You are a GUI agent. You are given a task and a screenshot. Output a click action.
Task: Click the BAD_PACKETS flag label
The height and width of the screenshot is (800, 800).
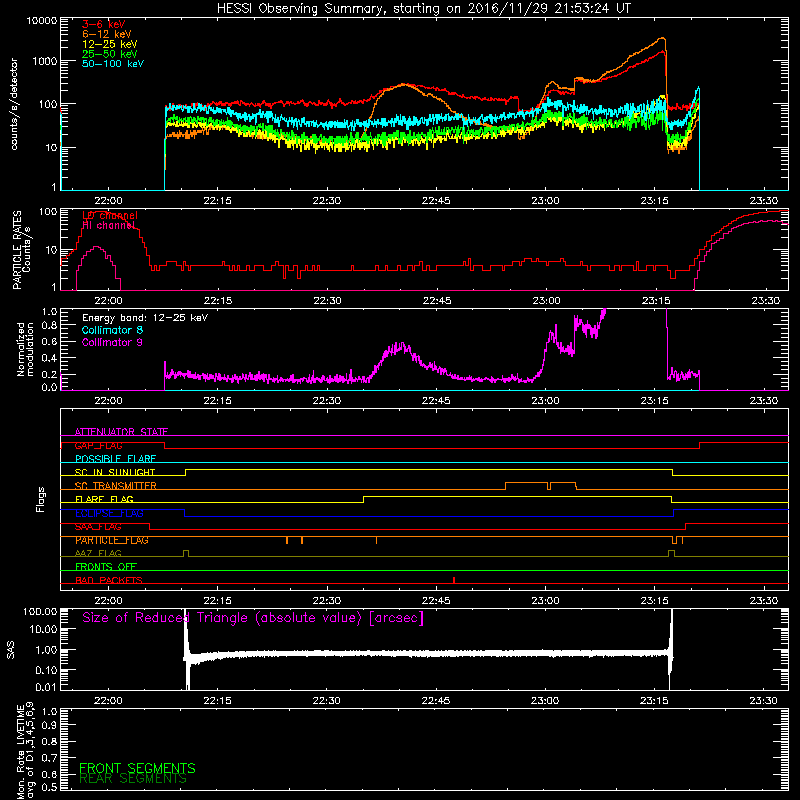(x=109, y=580)
